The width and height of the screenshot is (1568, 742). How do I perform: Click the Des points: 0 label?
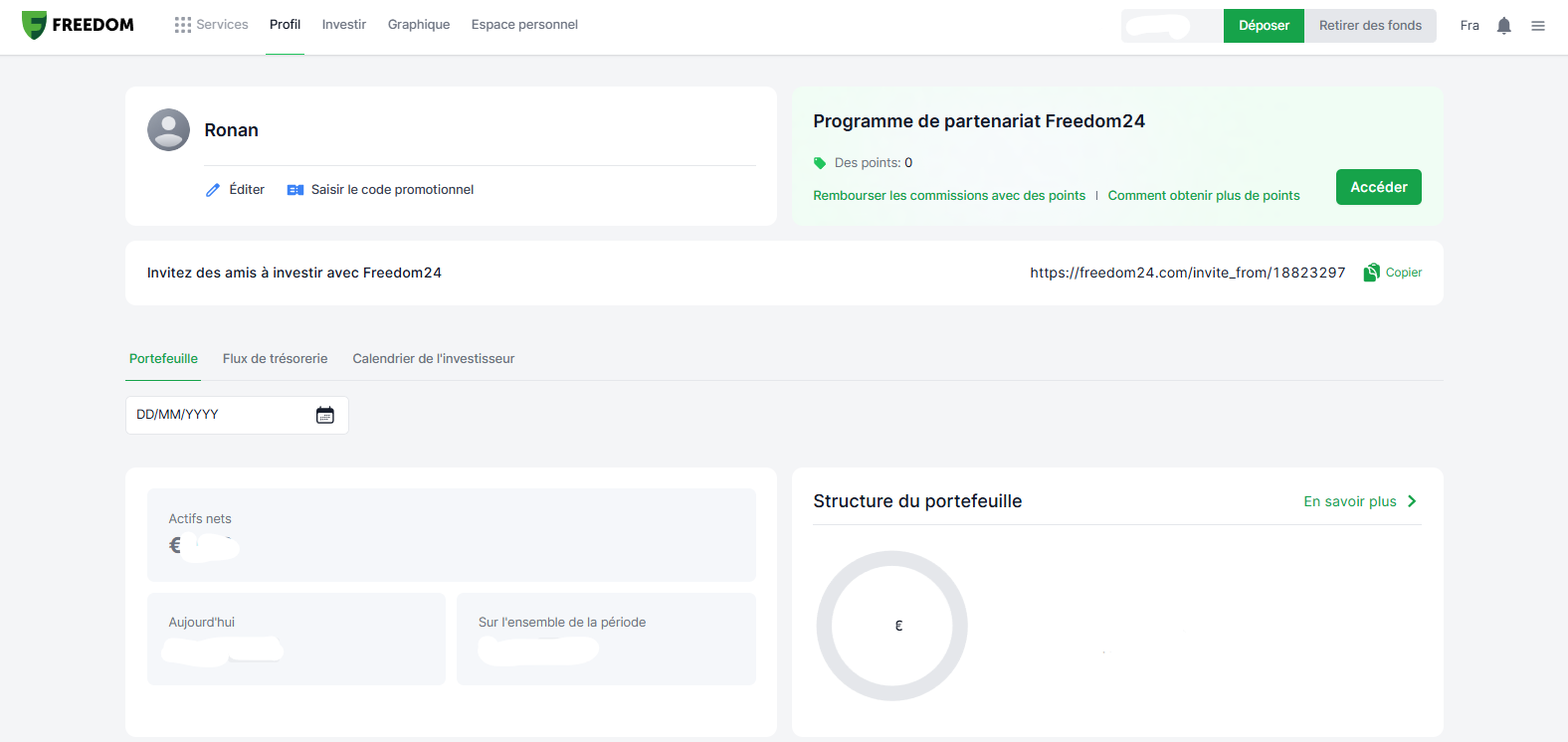[874, 163]
